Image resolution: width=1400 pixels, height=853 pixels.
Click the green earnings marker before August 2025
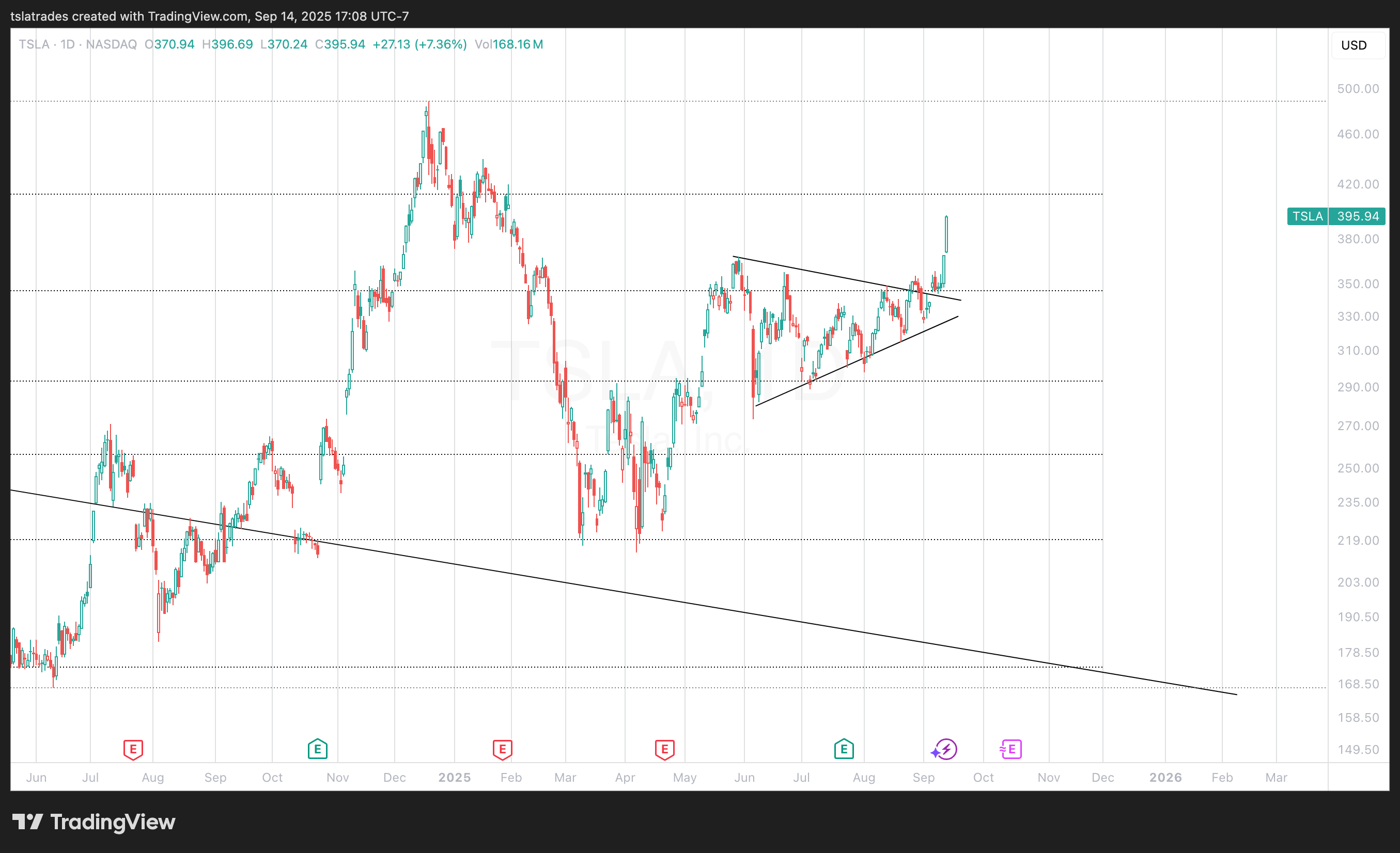pos(844,749)
